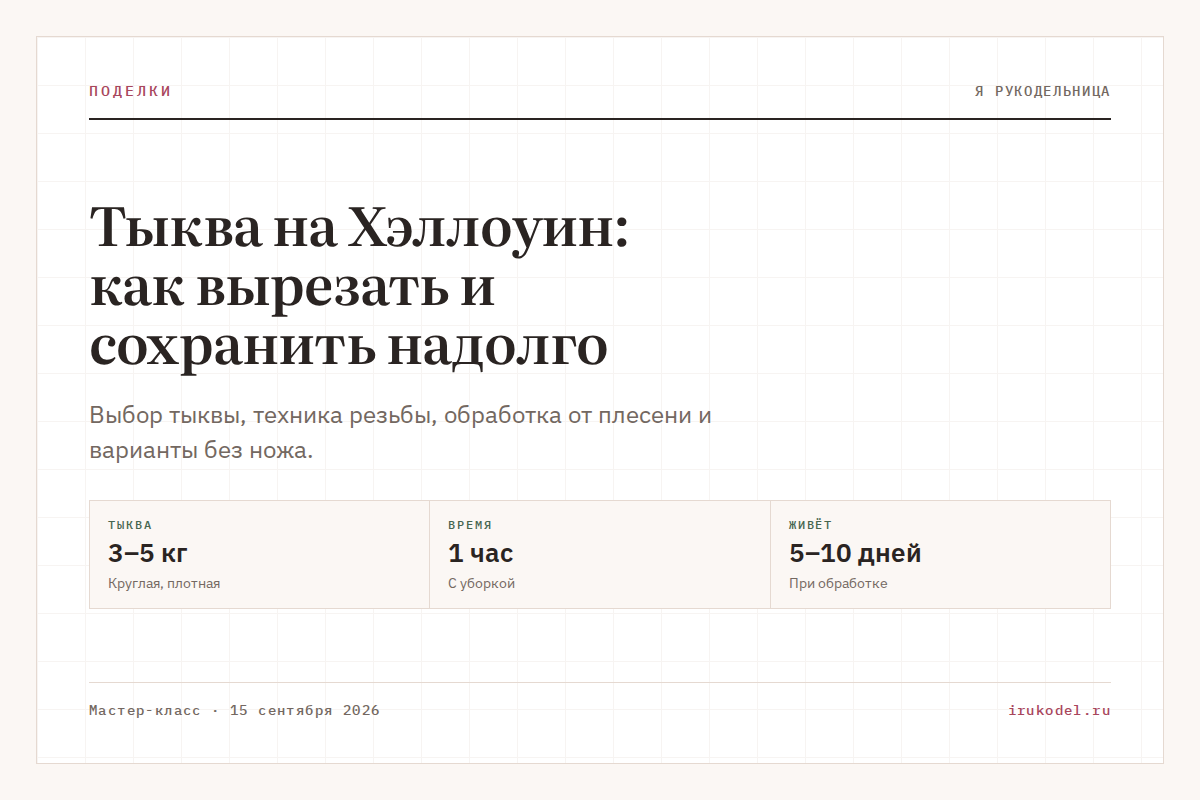
Task: Click the Я РУКОДЕЛЬНИЦА site name
Action: [x=1042, y=91]
